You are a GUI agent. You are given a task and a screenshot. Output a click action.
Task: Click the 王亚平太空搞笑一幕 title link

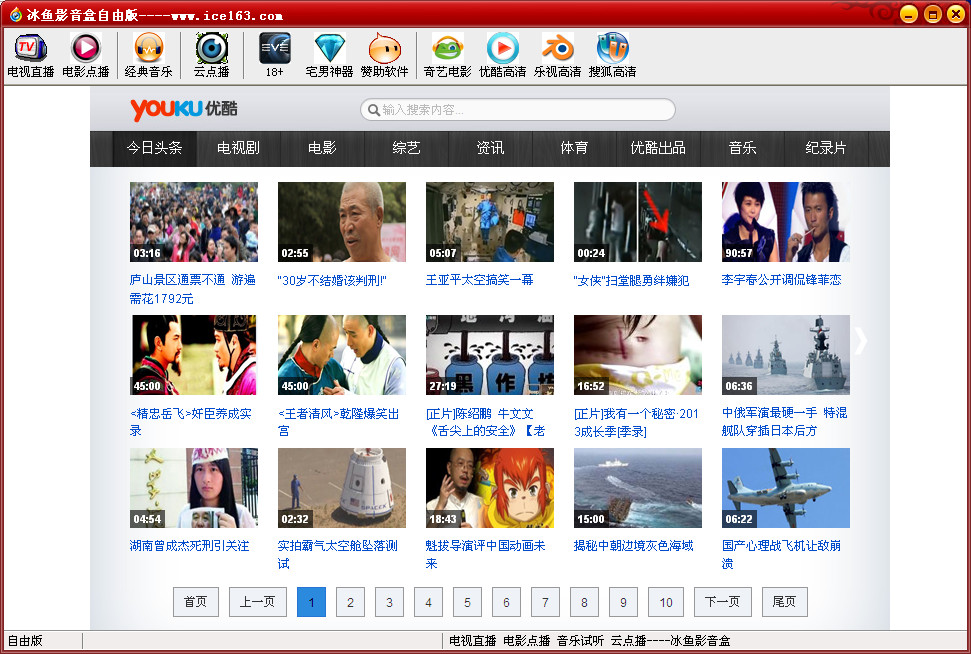[479, 280]
